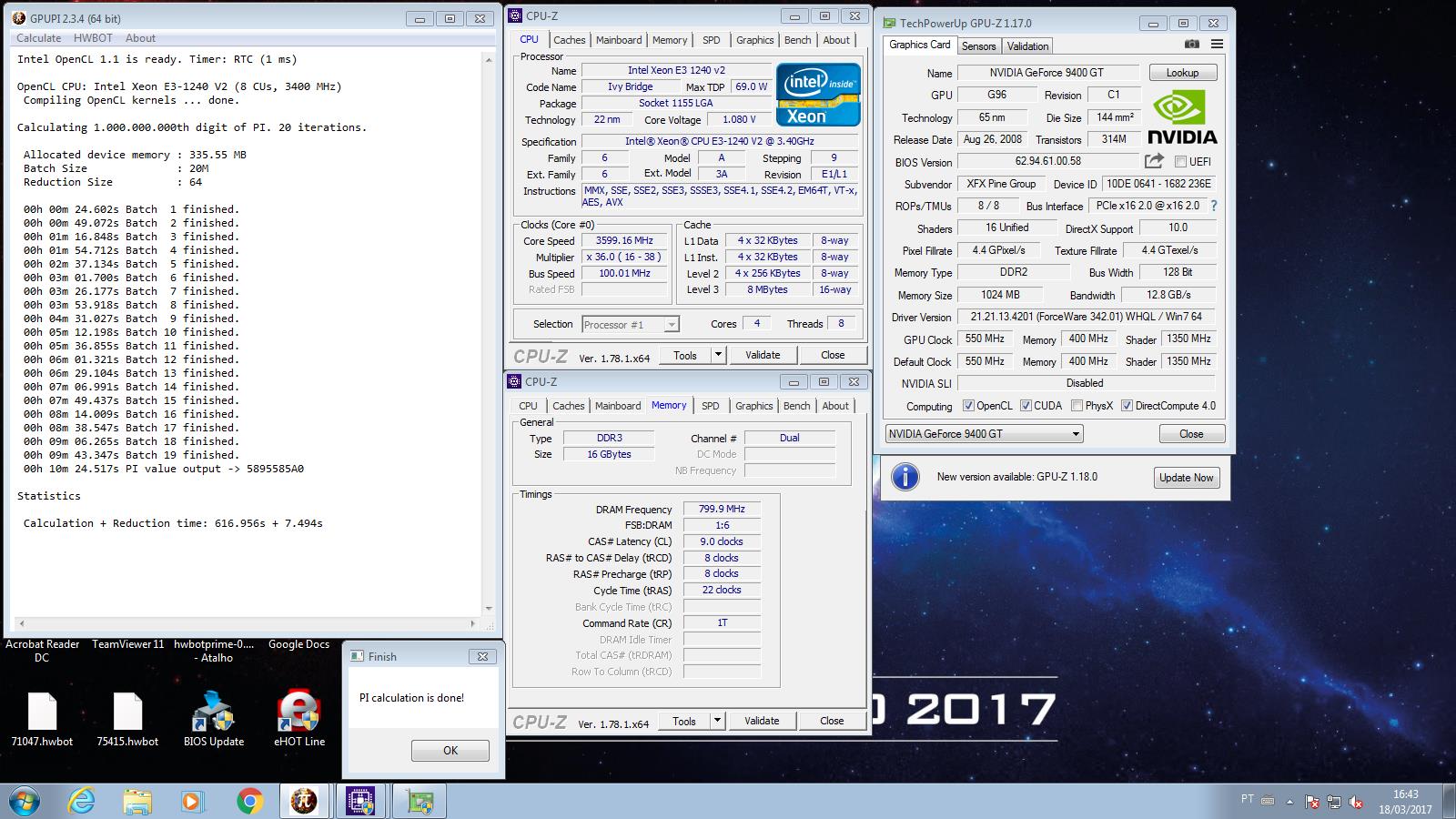1456x819 pixels.
Task: Expand Tools dropdown arrow in bottom CPU-Z
Action: pos(717,721)
